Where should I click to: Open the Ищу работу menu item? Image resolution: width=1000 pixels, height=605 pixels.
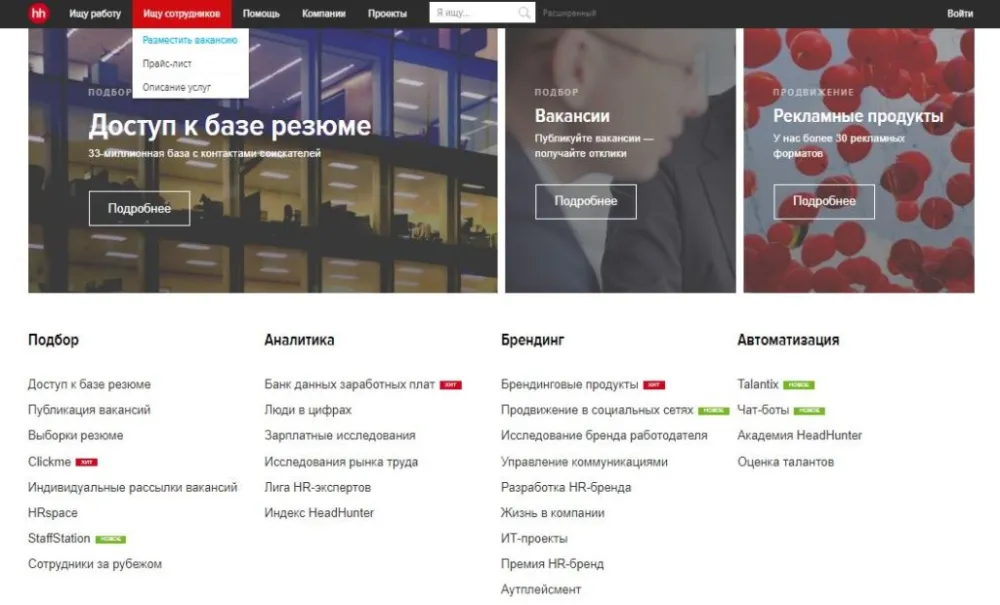click(95, 13)
